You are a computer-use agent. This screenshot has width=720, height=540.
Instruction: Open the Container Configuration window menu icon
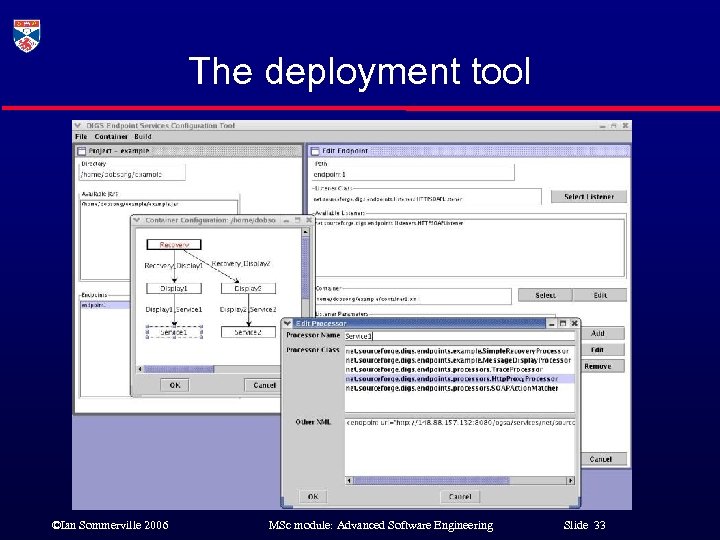[136, 220]
